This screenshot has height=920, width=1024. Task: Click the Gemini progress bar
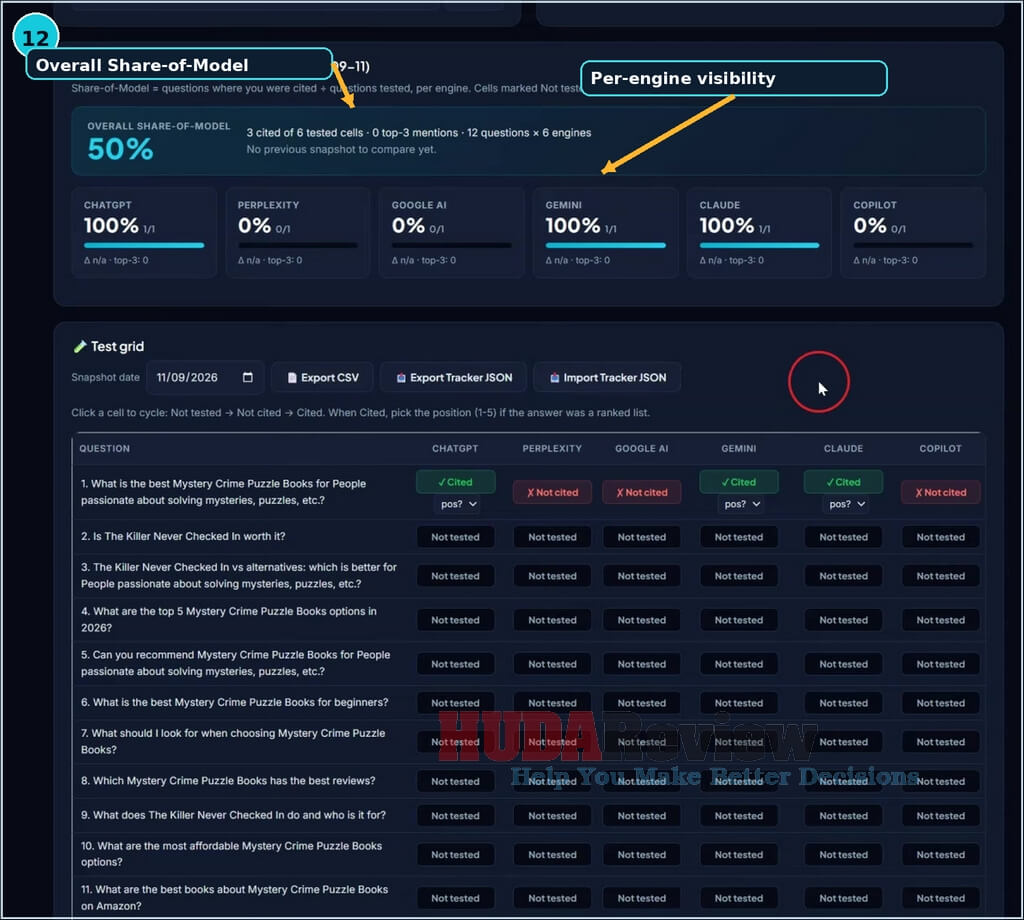(x=605, y=246)
